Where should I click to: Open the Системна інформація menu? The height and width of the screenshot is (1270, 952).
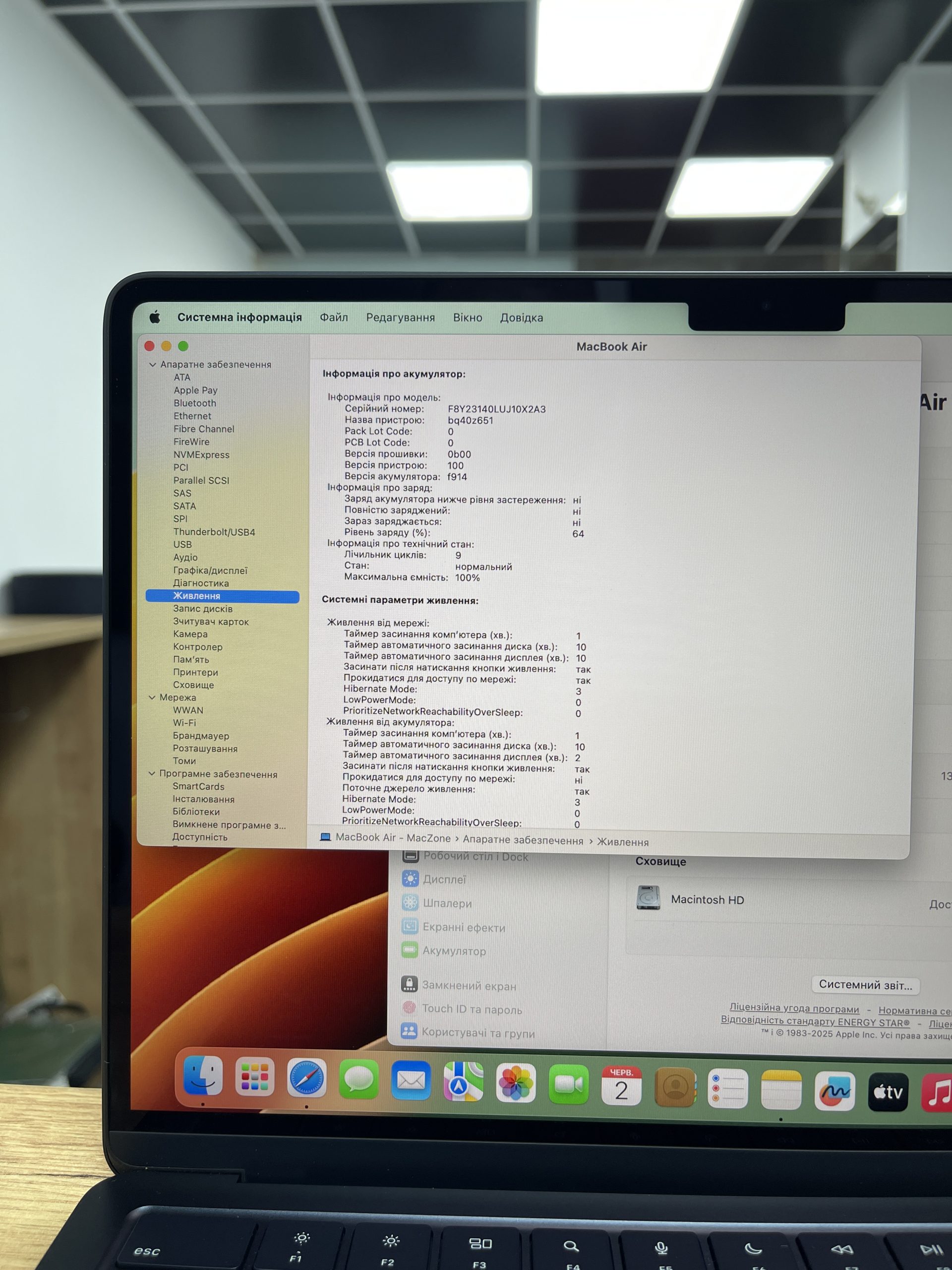[x=239, y=317]
